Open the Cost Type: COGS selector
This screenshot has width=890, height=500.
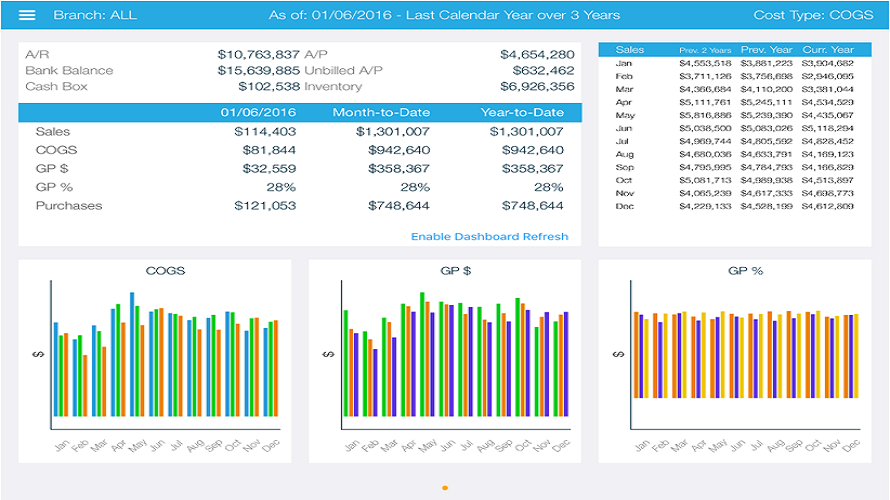click(813, 15)
